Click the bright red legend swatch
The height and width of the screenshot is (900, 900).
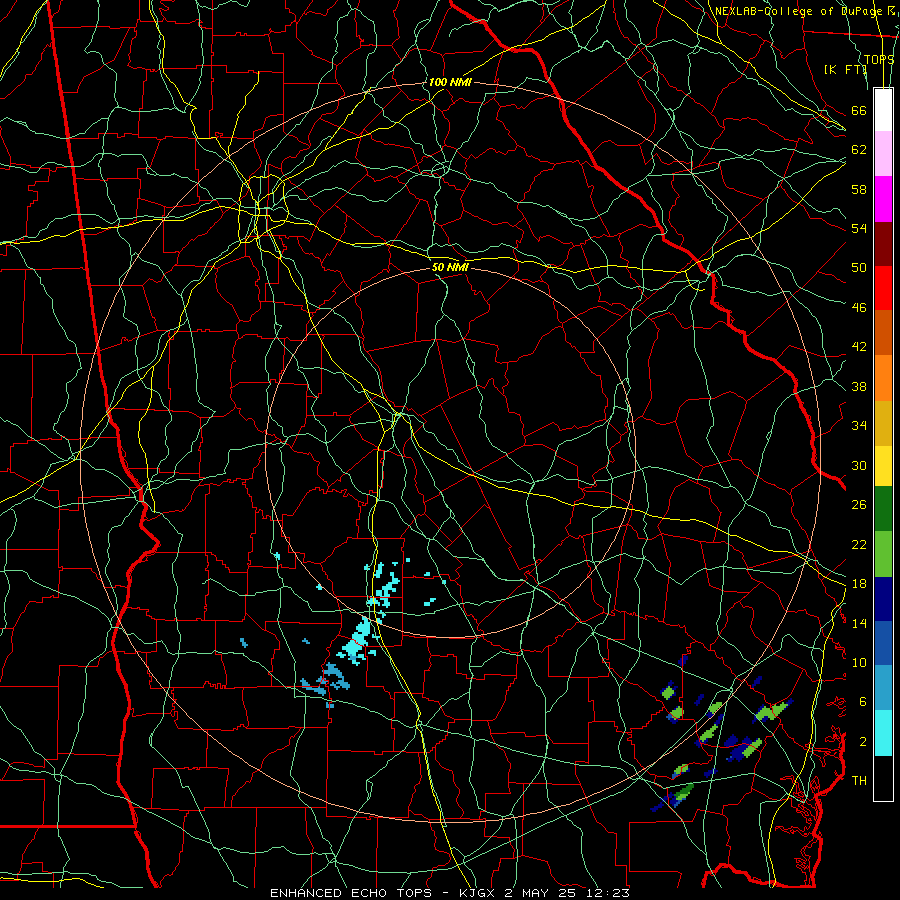click(x=883, y=288)
